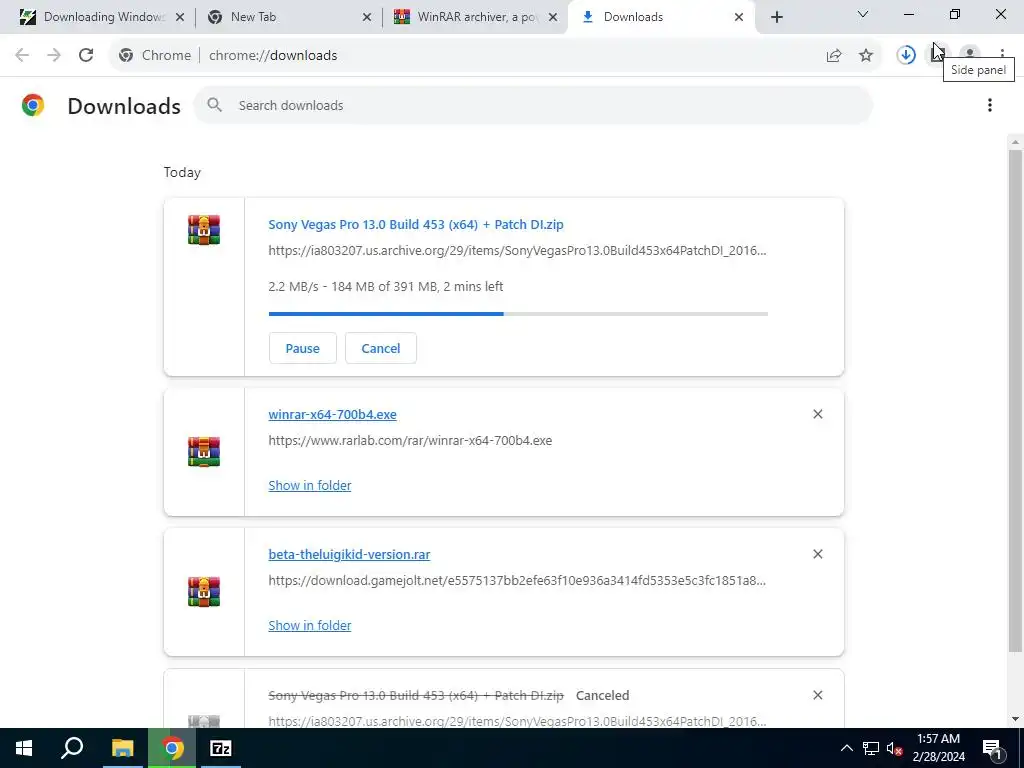Screen dimensions: 1024x768
Task: Open the Chrome profile avatar
Action: click(970, 54)
